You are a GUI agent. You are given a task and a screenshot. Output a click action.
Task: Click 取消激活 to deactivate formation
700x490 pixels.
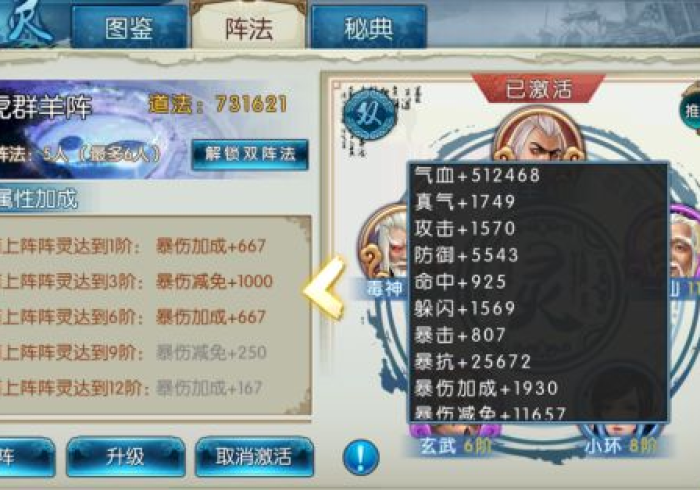click(x=254, y=457)
